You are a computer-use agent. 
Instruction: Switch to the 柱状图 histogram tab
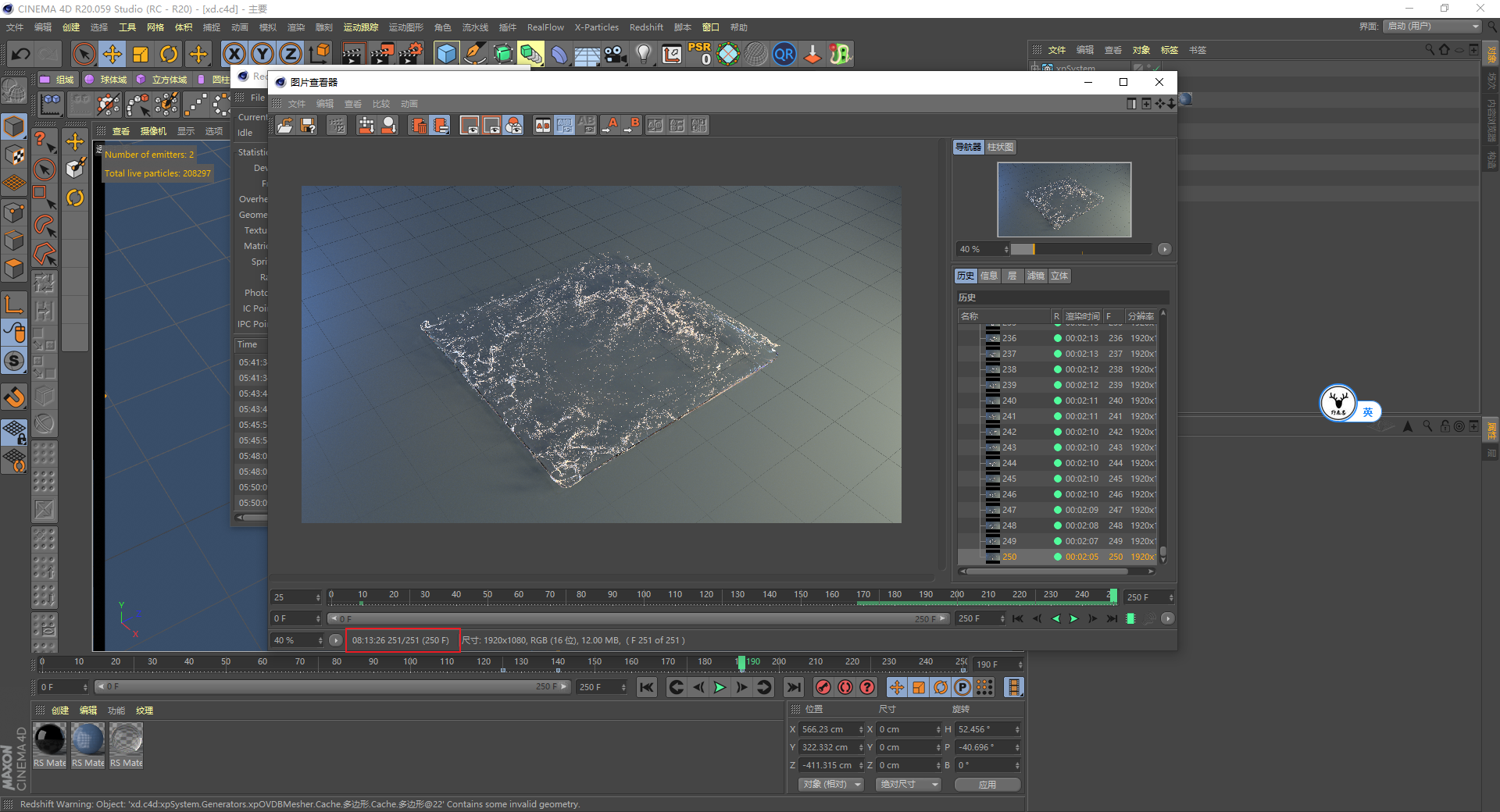click(1000, 147)
